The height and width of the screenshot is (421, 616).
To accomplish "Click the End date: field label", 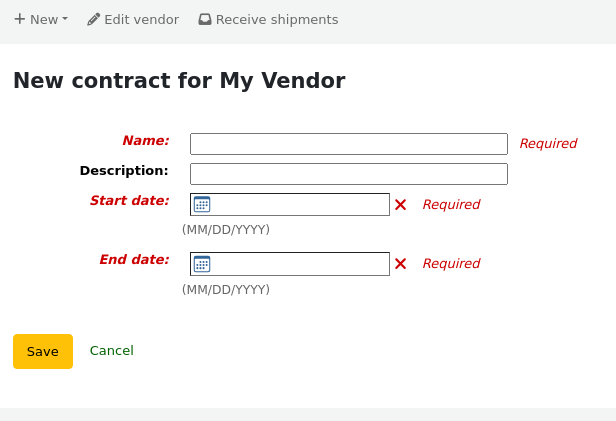I will click(x=133, y=260).
